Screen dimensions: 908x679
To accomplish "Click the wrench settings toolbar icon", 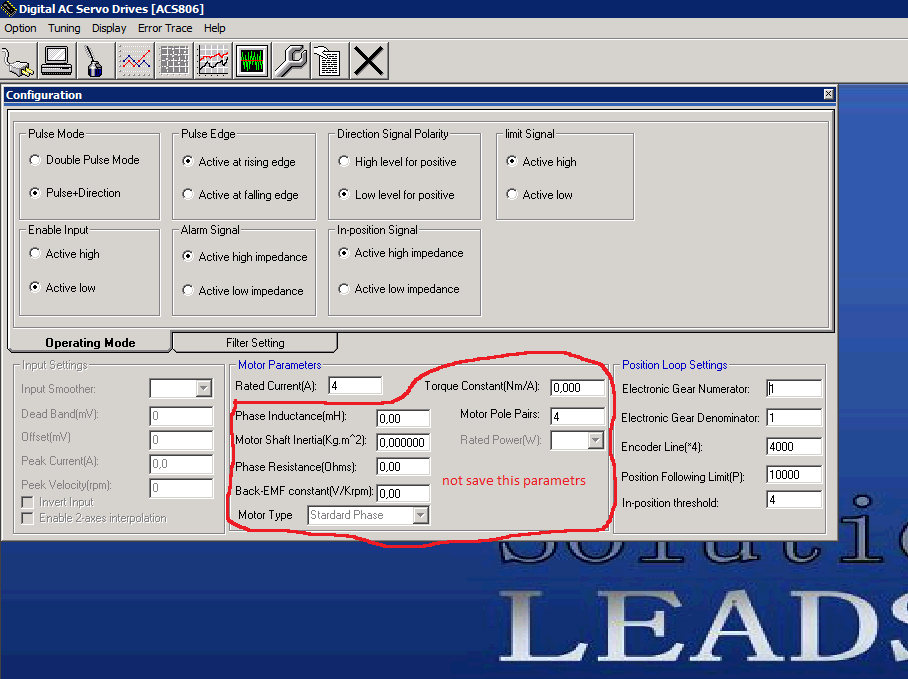I will pyautogui.click(x=291, y=61).
